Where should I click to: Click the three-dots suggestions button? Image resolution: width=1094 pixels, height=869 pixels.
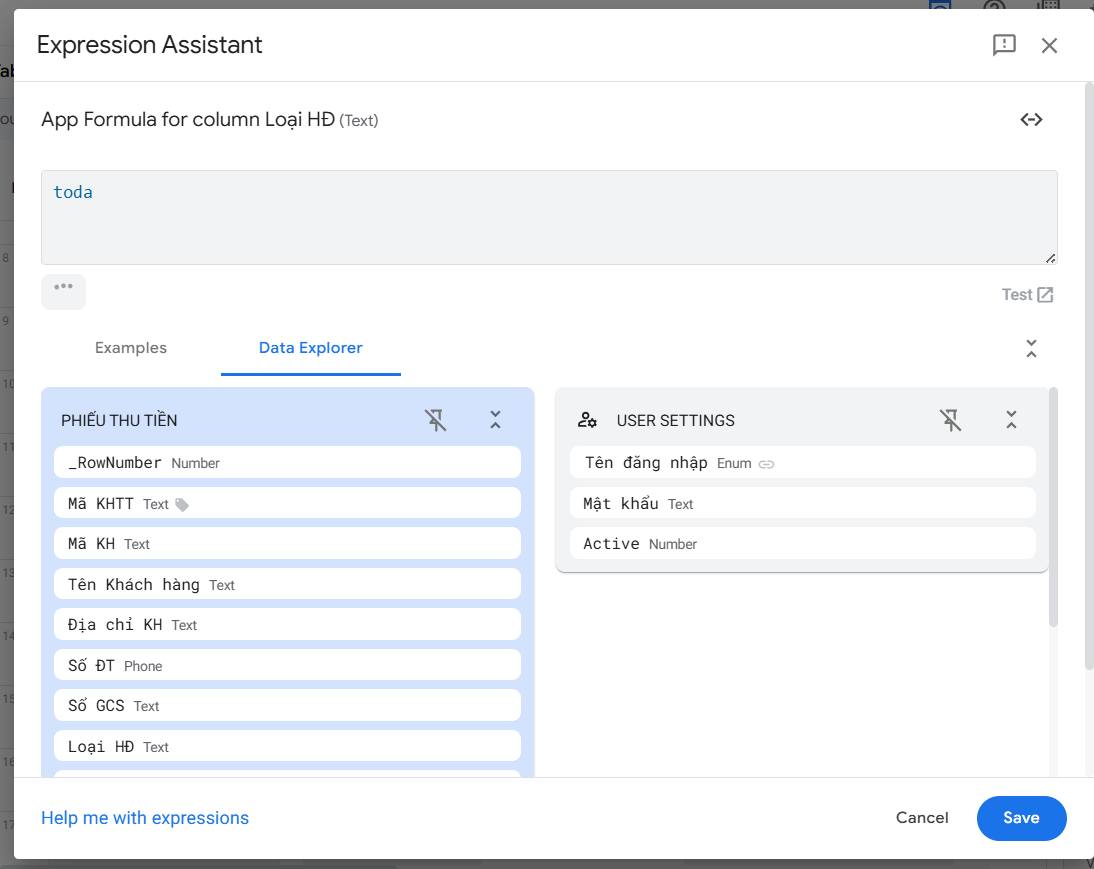coord(63,291)
